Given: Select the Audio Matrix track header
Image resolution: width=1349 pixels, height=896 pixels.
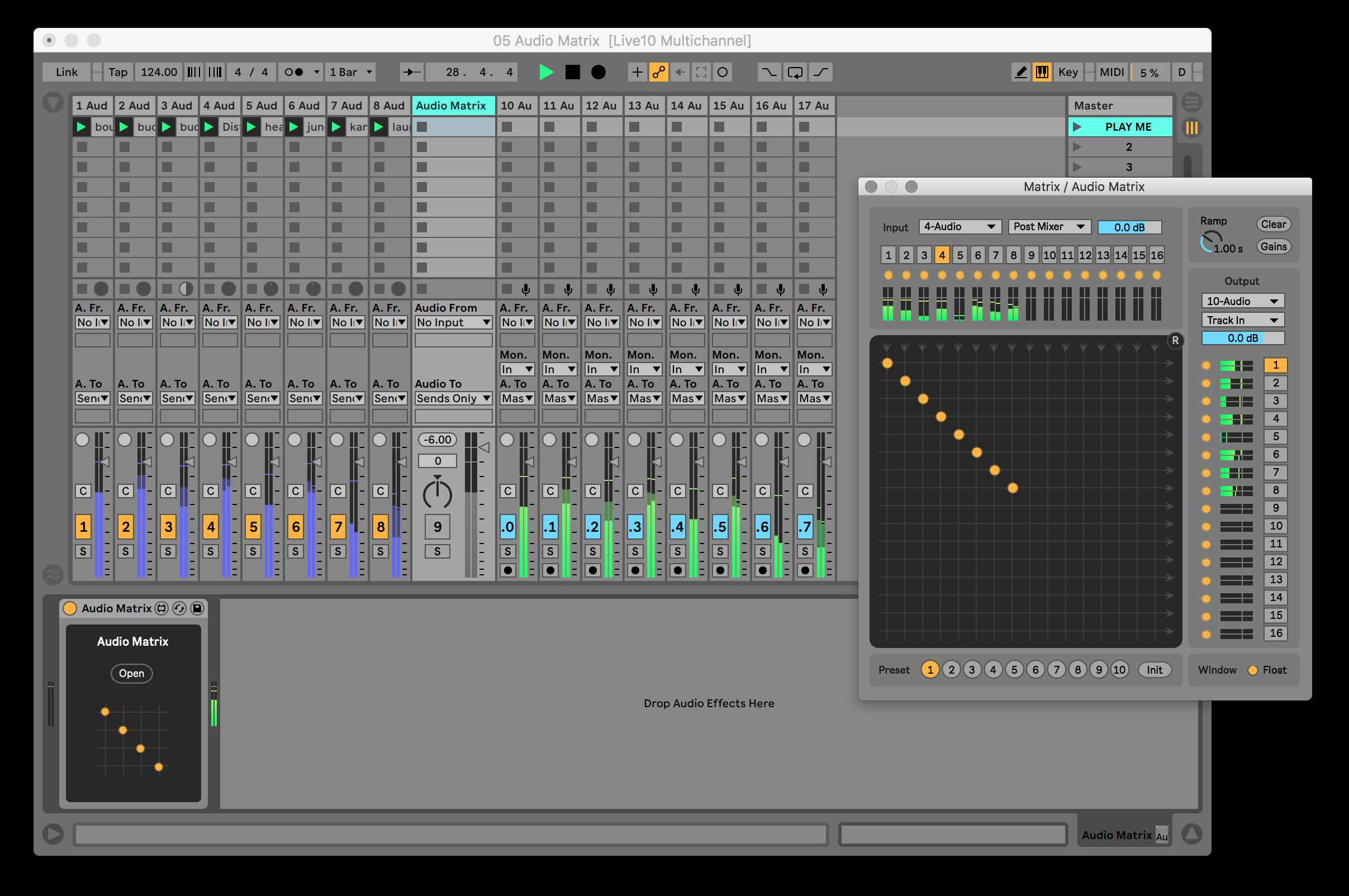Looking at the screenshot, I should [x=453, y=105].
